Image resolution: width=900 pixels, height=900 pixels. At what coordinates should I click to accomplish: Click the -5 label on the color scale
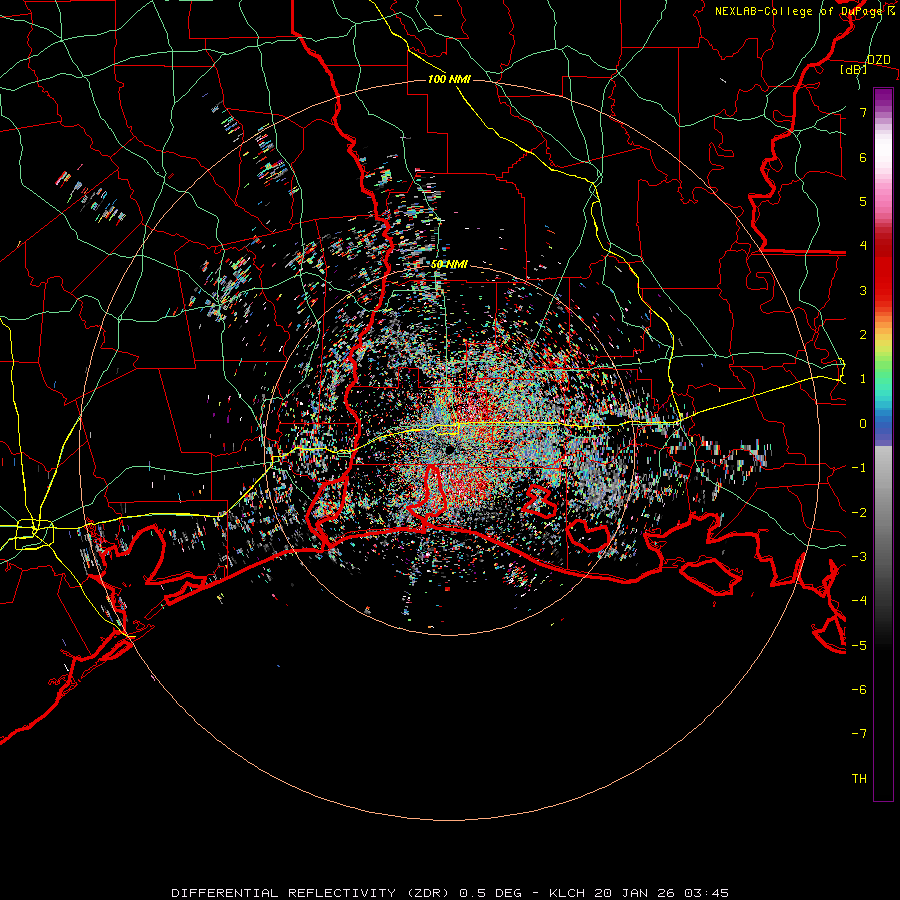point(859,645)
